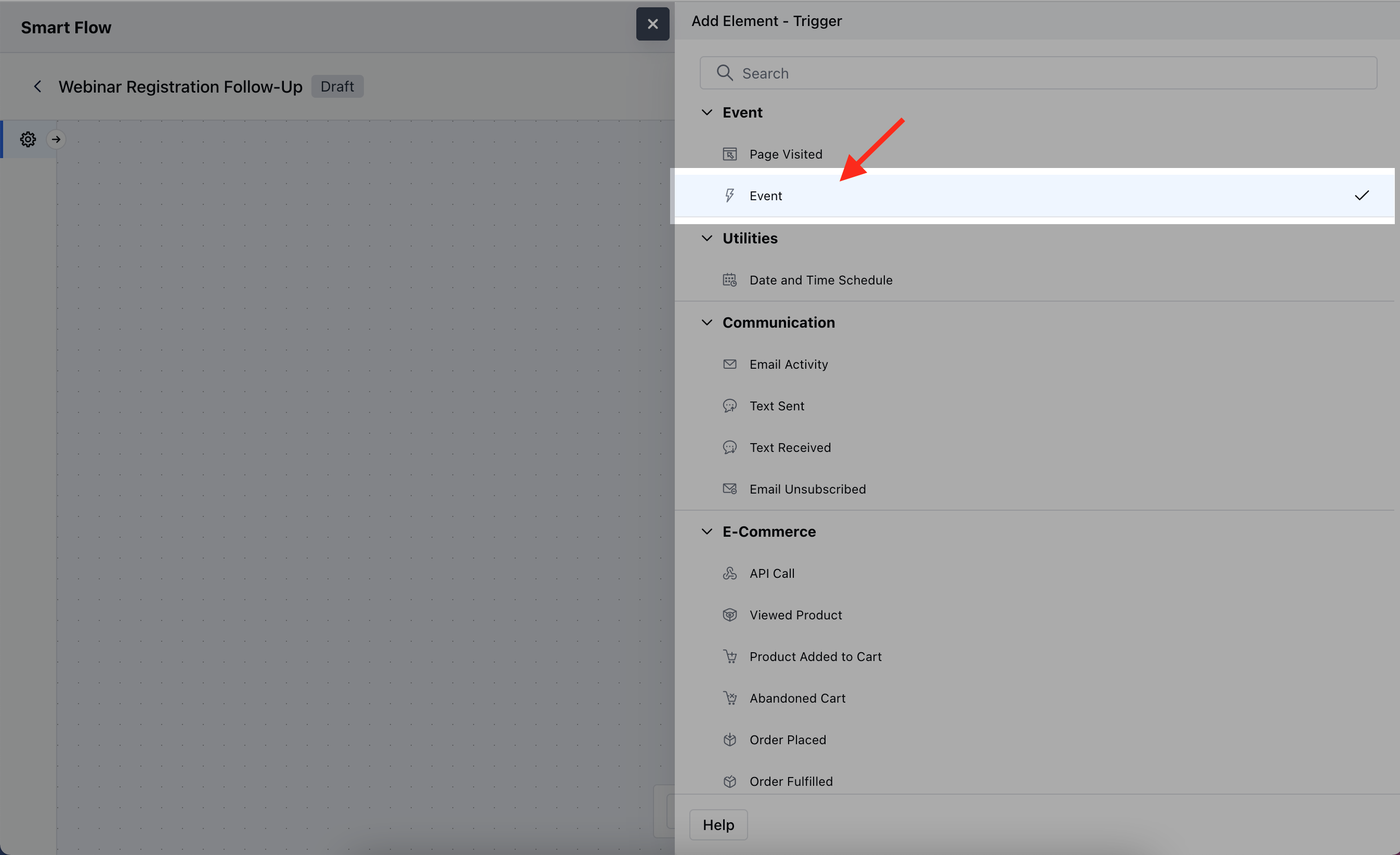Click the Help button
Screen dimensions: 1400x855
[718, 824]
